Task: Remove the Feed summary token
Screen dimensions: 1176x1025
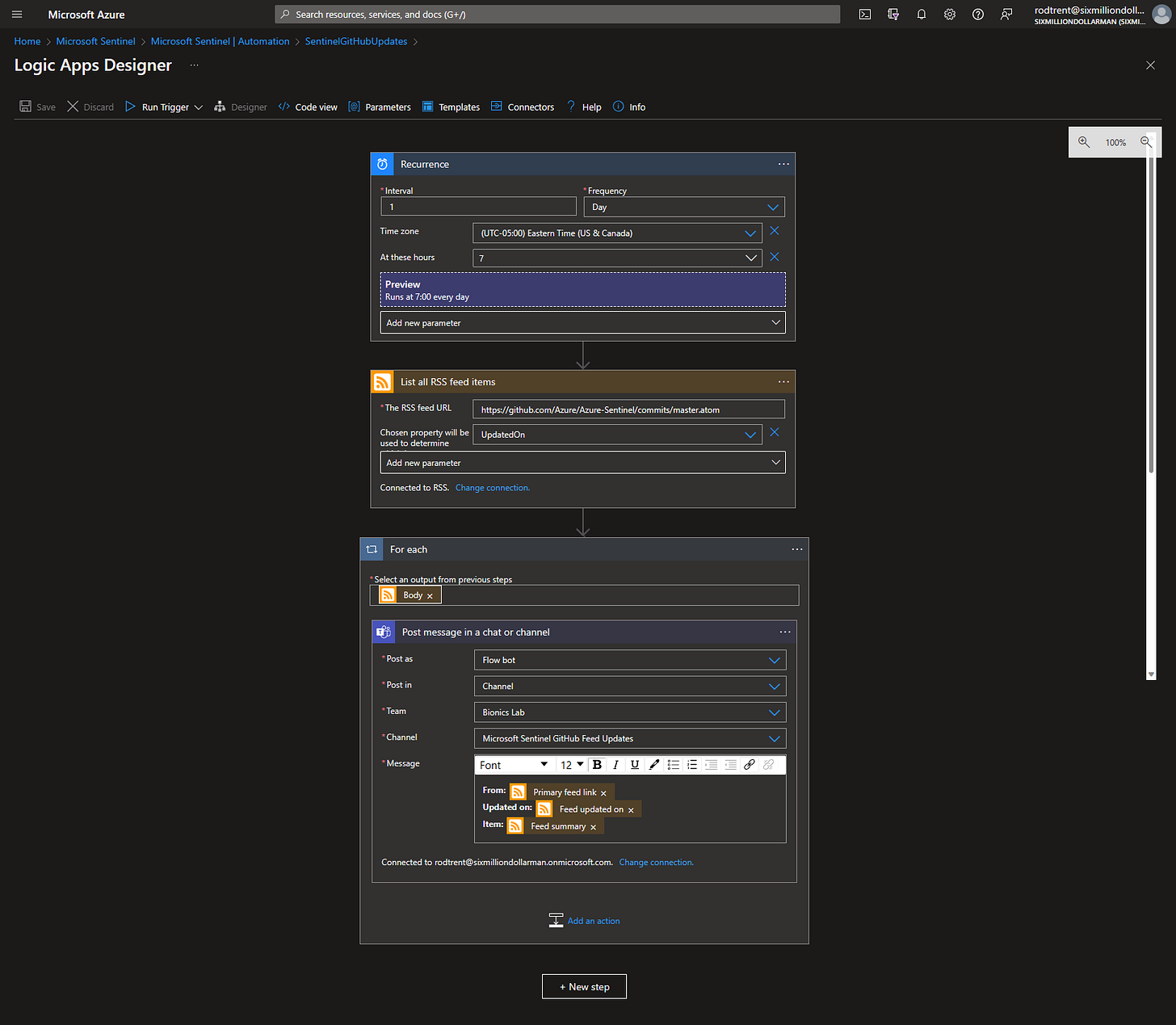Action: [x=593, y=827]
